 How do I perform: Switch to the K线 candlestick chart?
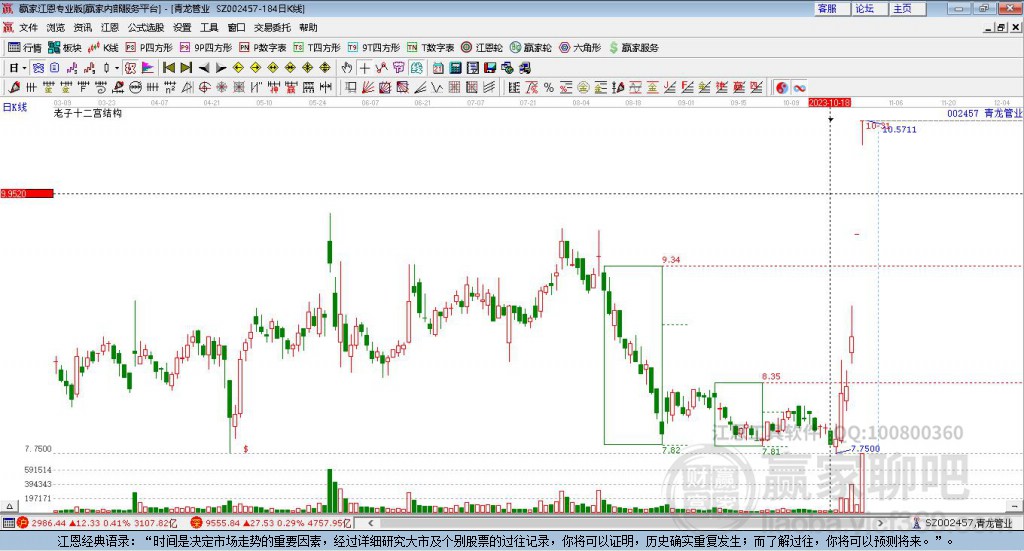pos(103,48)
